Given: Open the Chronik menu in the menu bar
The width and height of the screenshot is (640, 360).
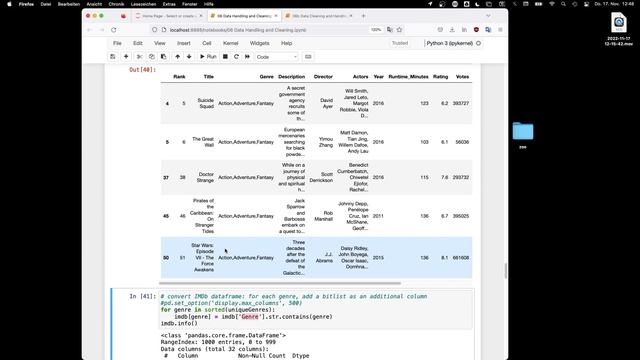Looking at the screenshot, I should pyautogui.click(x=116, y=4).
